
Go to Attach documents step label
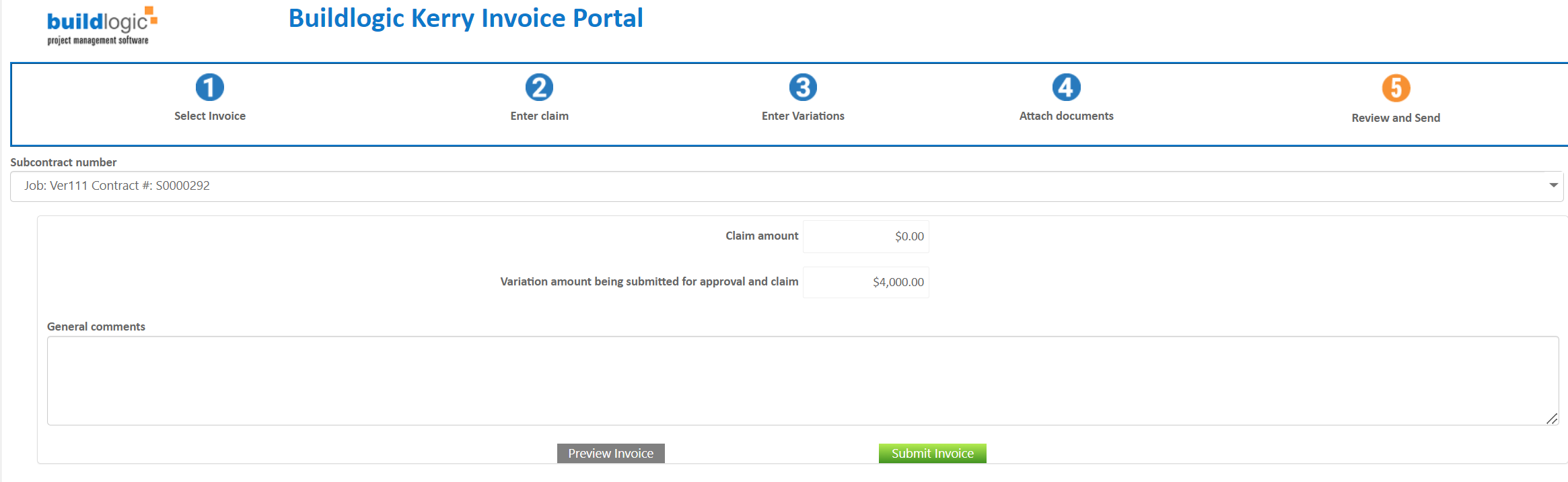click(x=1066, y=116)
